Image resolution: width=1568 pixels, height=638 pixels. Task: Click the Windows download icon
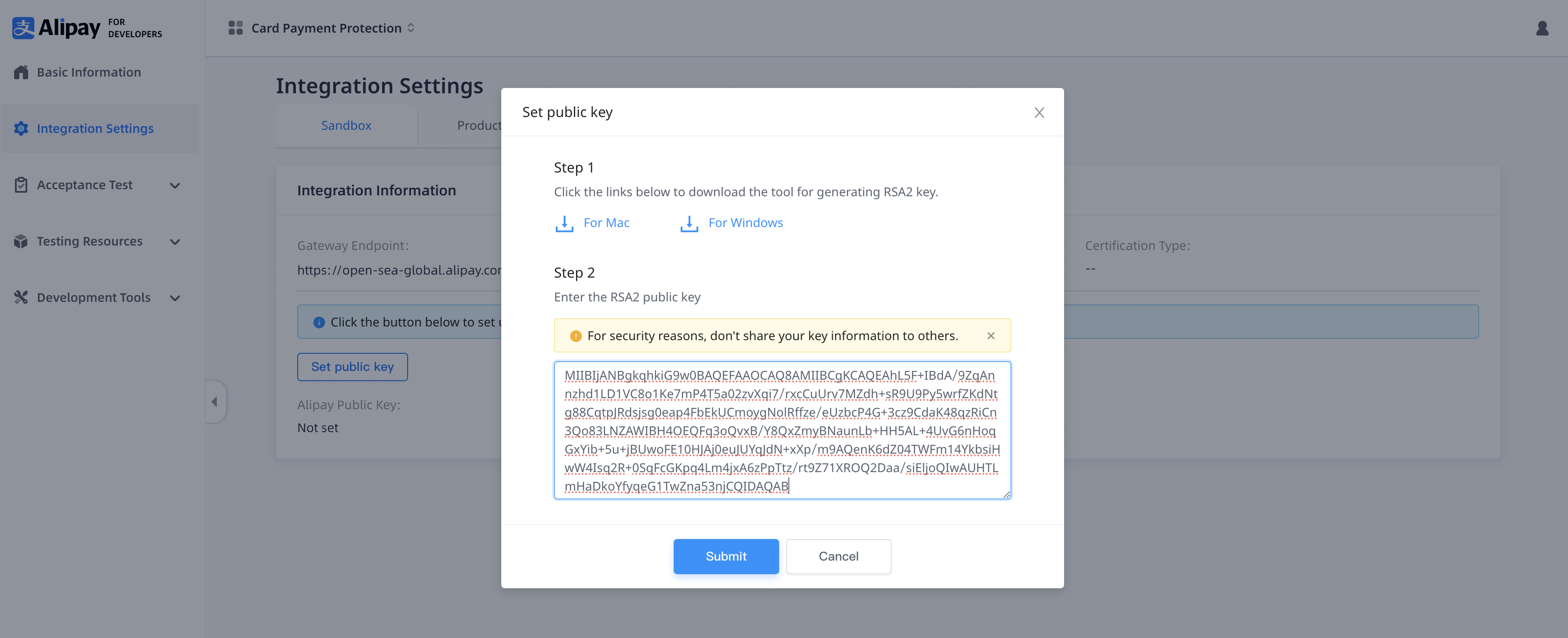coord(689,224)
